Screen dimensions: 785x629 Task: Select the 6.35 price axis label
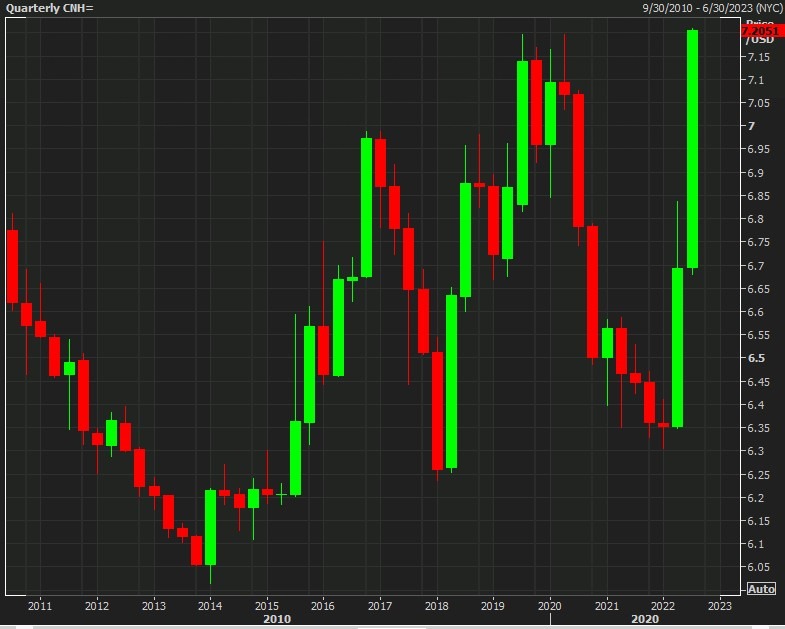pyautogui.click(x=758, y=428)
